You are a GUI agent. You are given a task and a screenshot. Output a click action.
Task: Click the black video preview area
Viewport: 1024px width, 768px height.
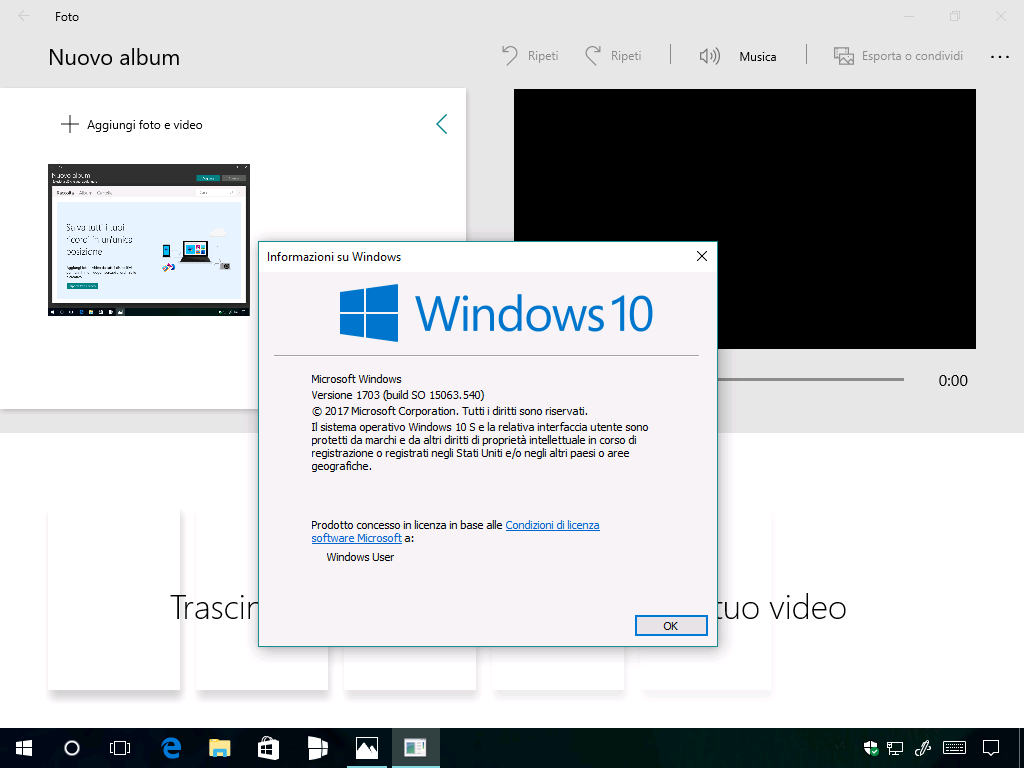(x=744, y=219)
